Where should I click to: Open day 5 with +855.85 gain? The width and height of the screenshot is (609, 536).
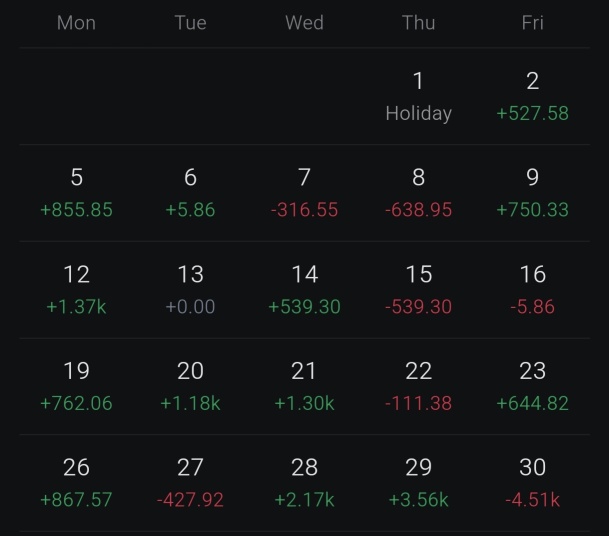tap(77, 193)
